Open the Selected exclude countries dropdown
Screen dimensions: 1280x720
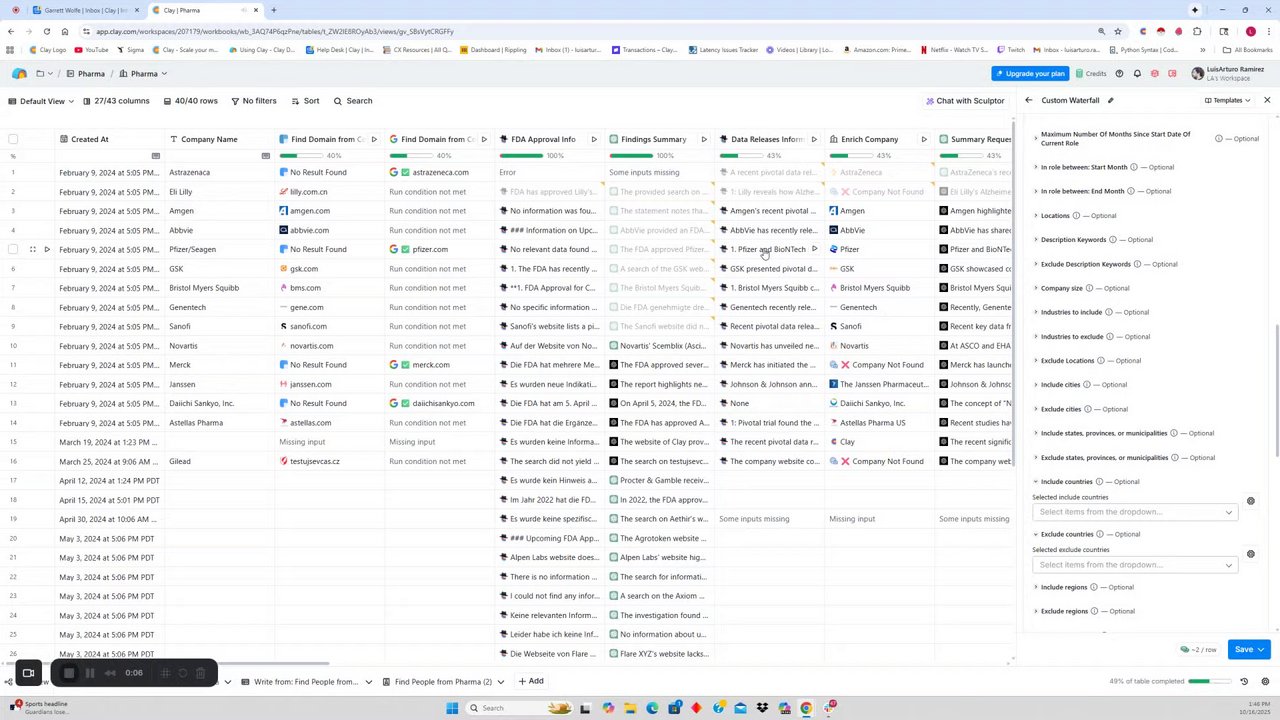(x=1135, y=565)
